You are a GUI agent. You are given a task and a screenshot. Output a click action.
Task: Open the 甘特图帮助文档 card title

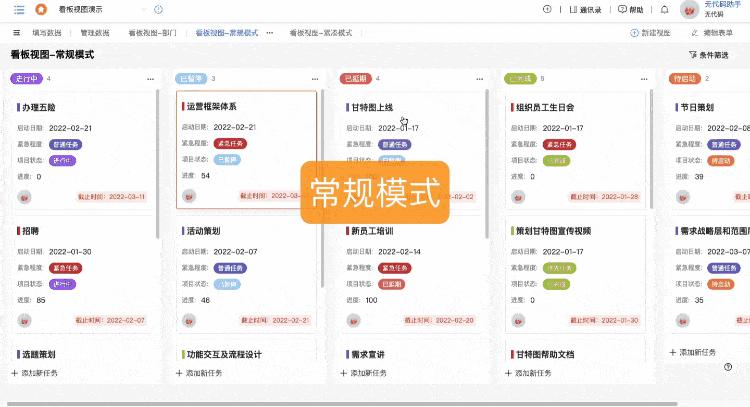tap(545, 354)
